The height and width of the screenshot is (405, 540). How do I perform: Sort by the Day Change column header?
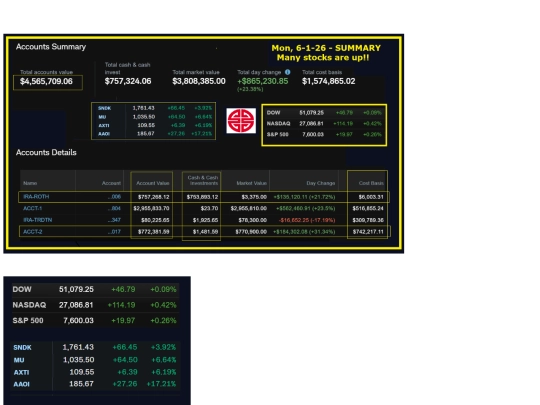coord(321,183)
